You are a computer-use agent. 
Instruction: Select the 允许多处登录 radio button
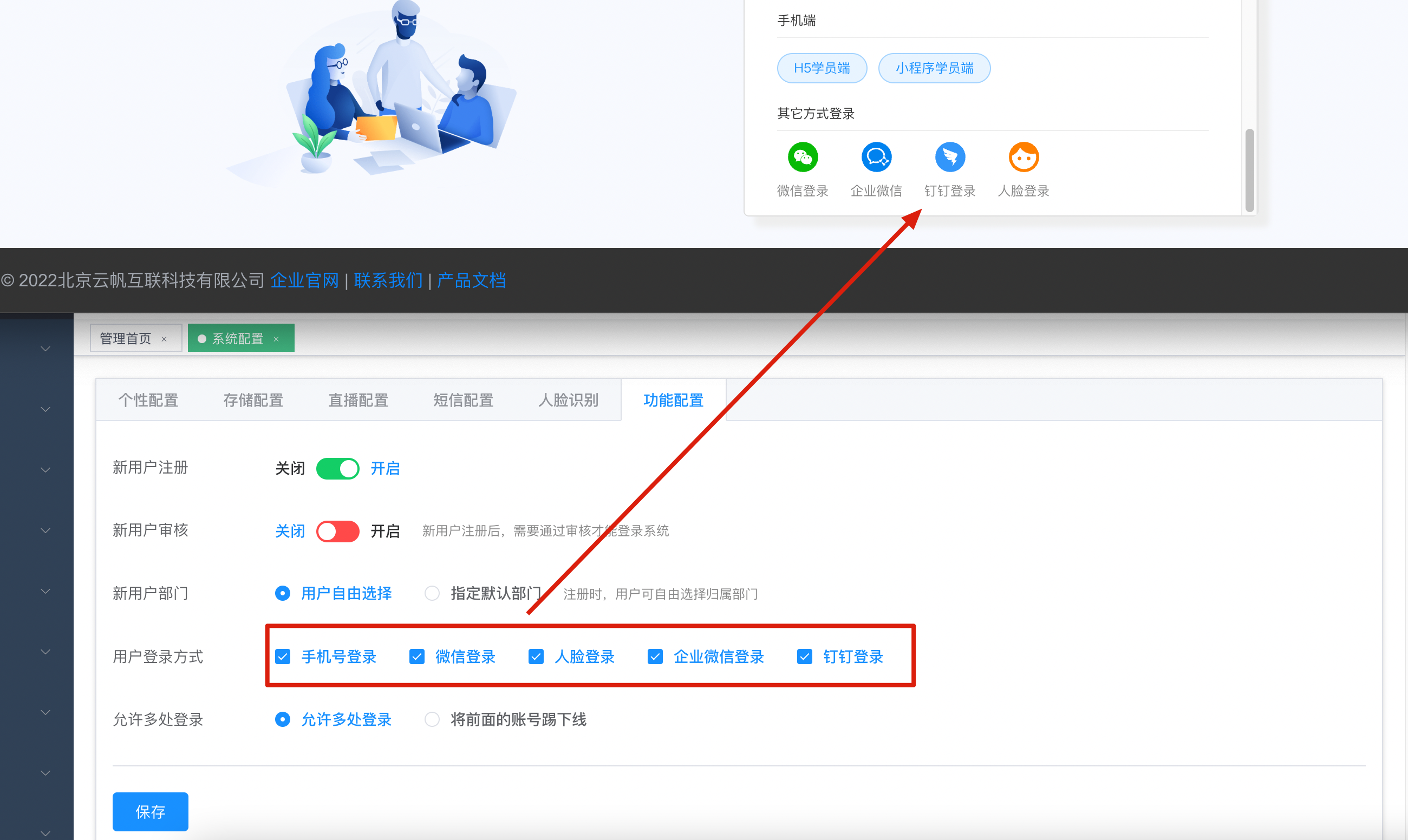coord(283,719)
